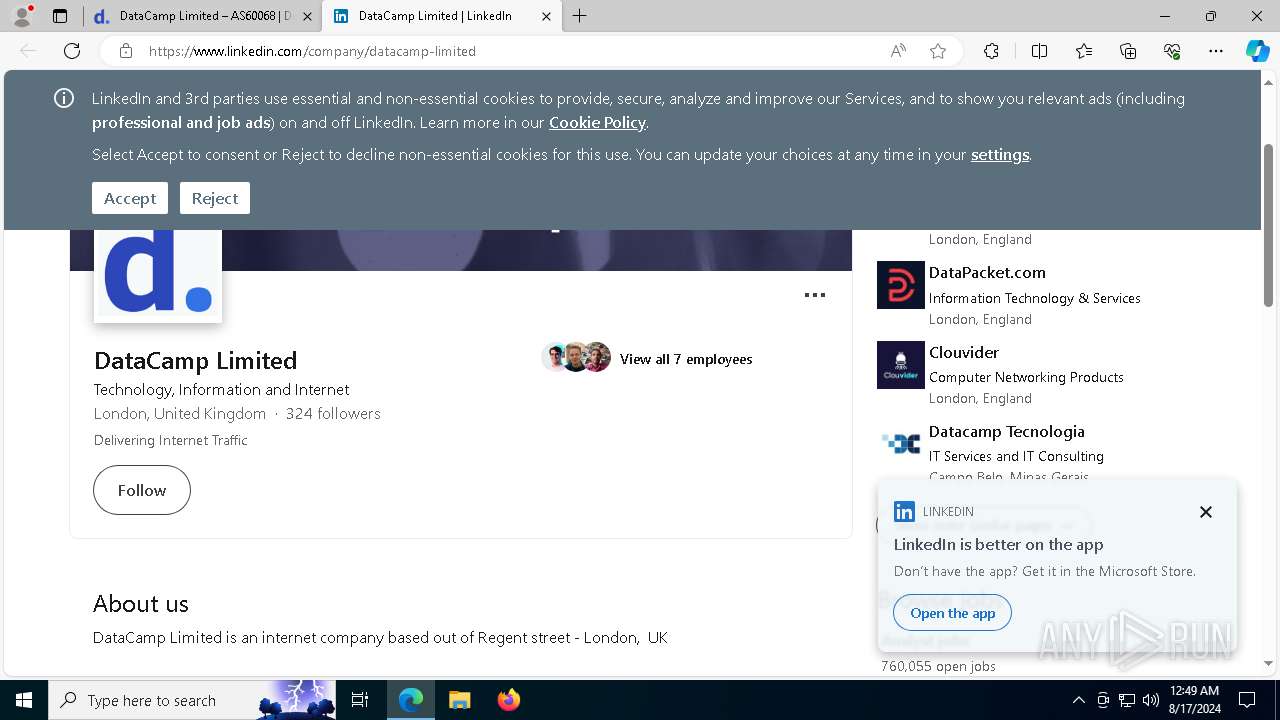This screenshot has height=720, width=1280.
Task: Click the DataCamp Limited company name heading
Action: click(x=195, y=360)
